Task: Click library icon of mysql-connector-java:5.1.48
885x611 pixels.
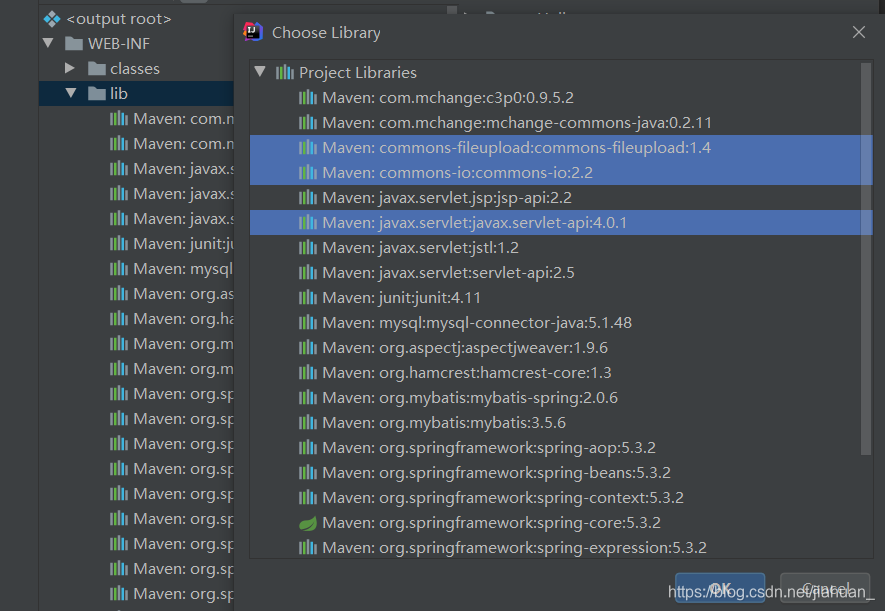Action: click(x=308, y=323)
